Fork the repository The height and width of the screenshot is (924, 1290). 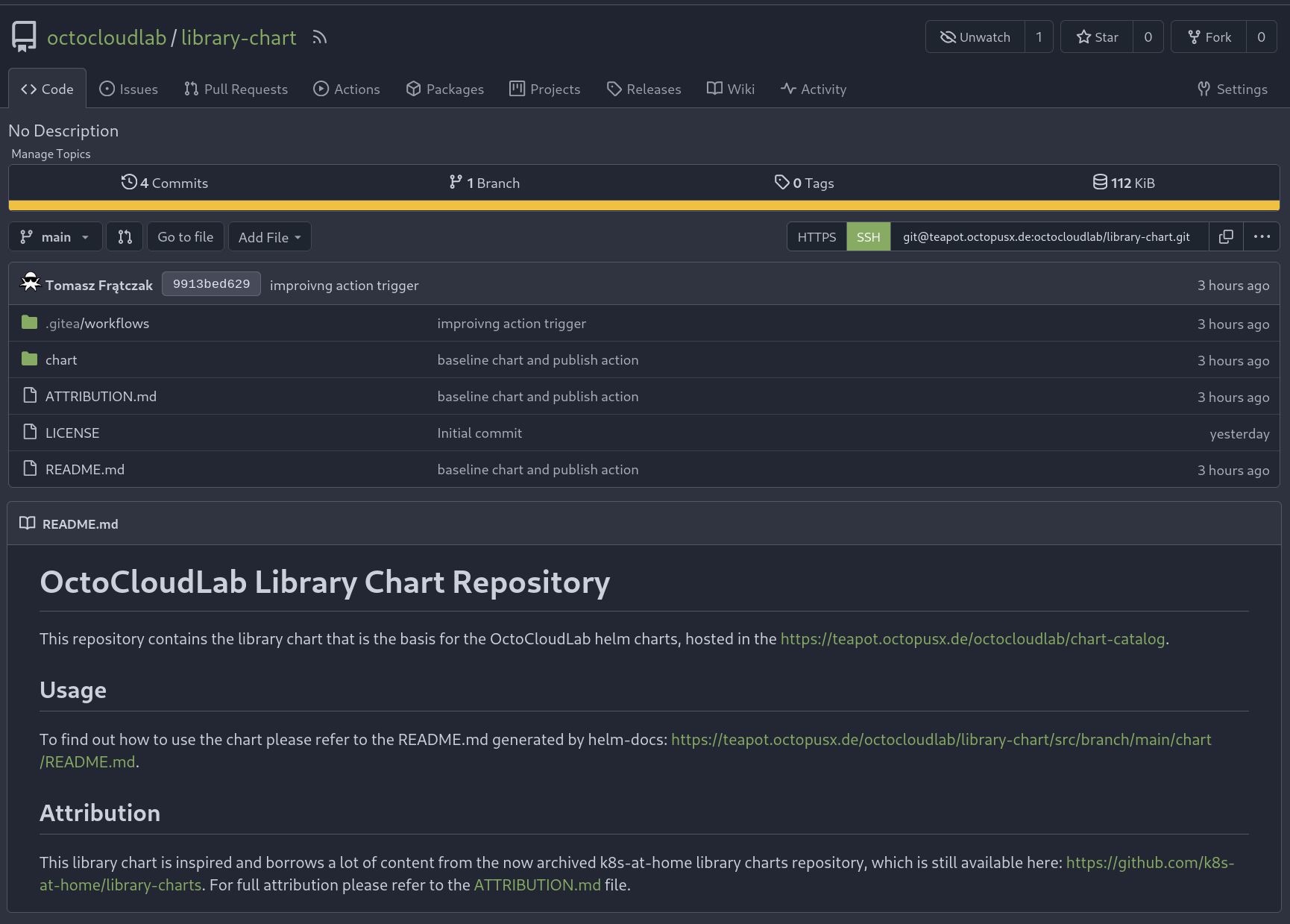pyautogui.click(x=1209, y=37)
